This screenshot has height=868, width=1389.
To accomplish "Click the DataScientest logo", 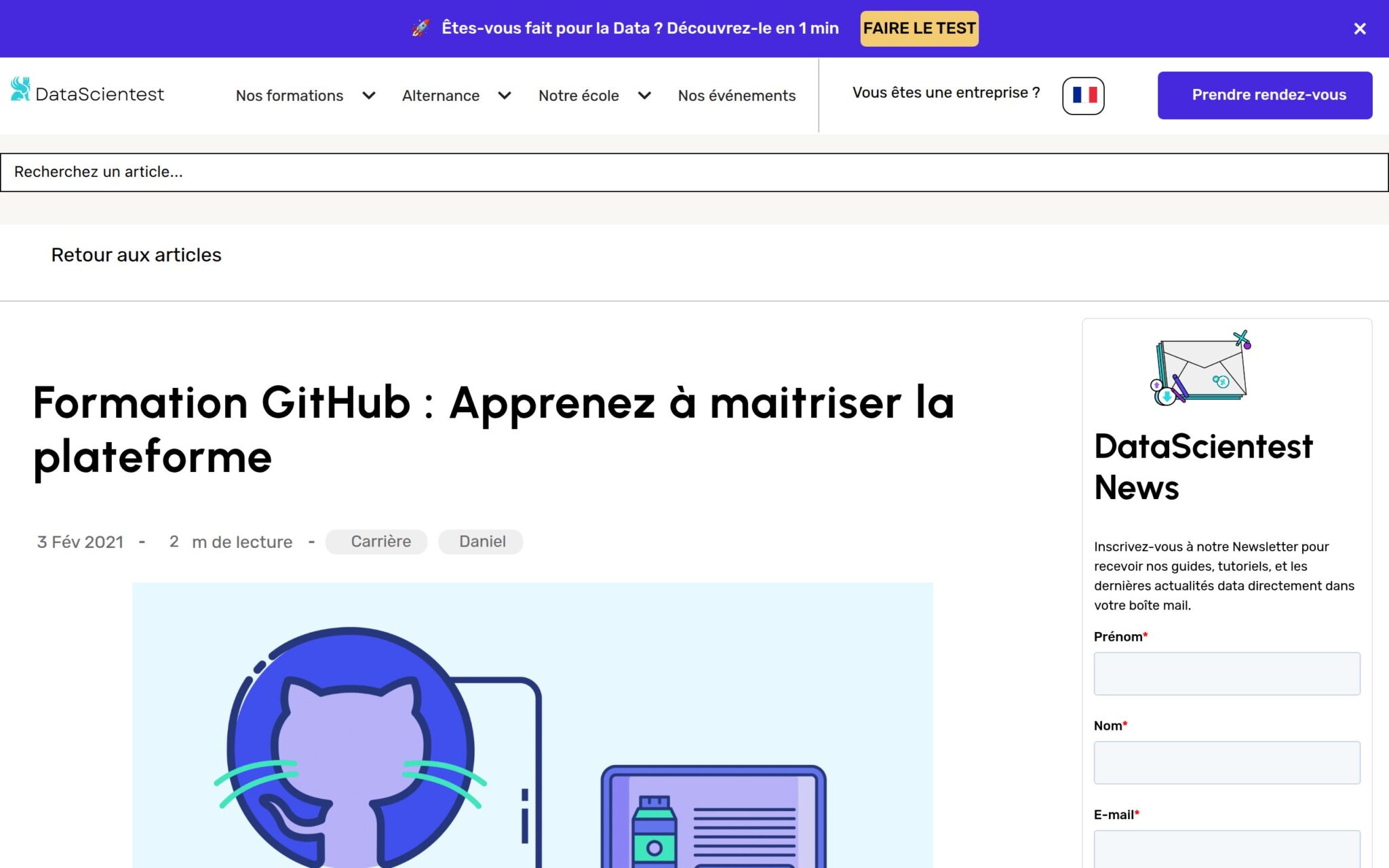I will pos(87,90).
